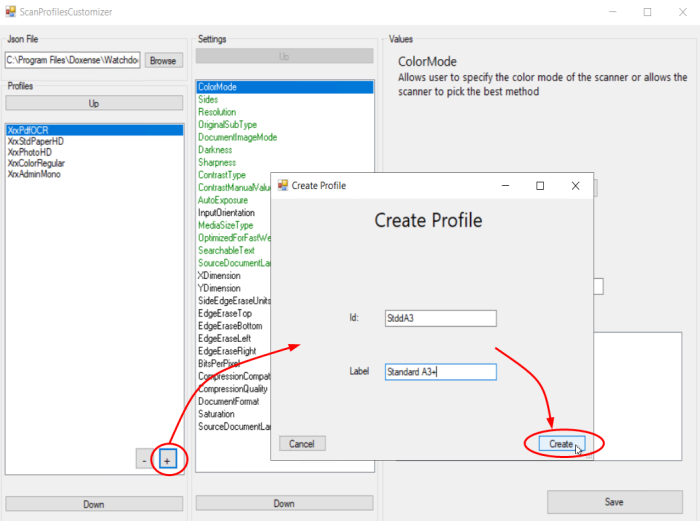Select the Sharpness setting

[x=217, y=162]
